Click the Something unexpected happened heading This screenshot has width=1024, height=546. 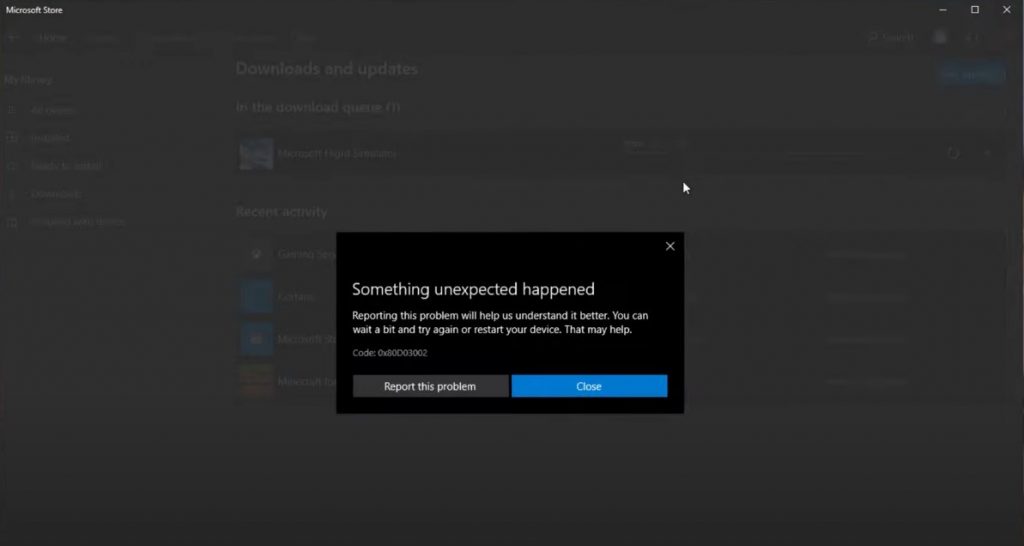[473, 289]
